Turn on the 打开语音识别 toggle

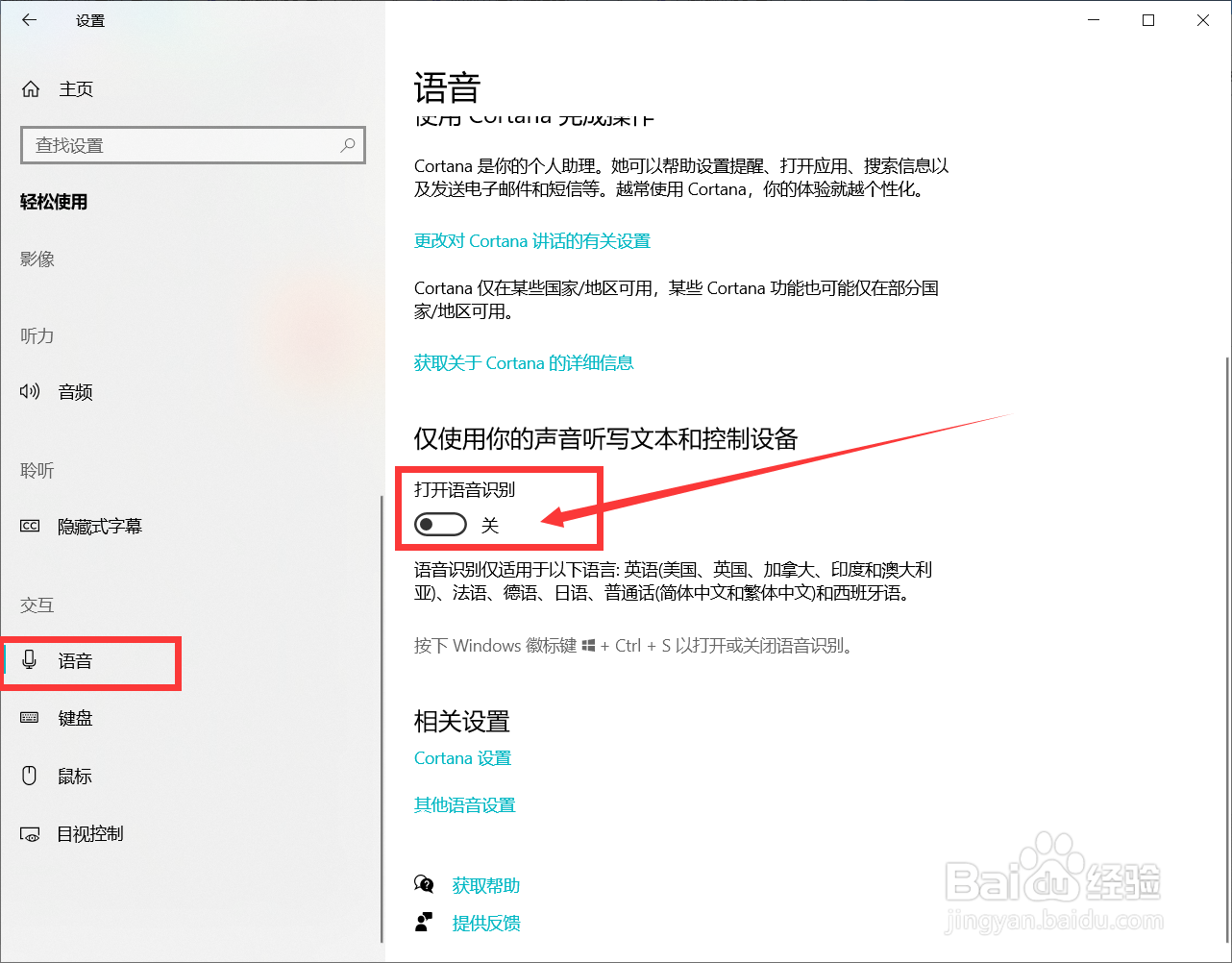(x=440, y=525)
